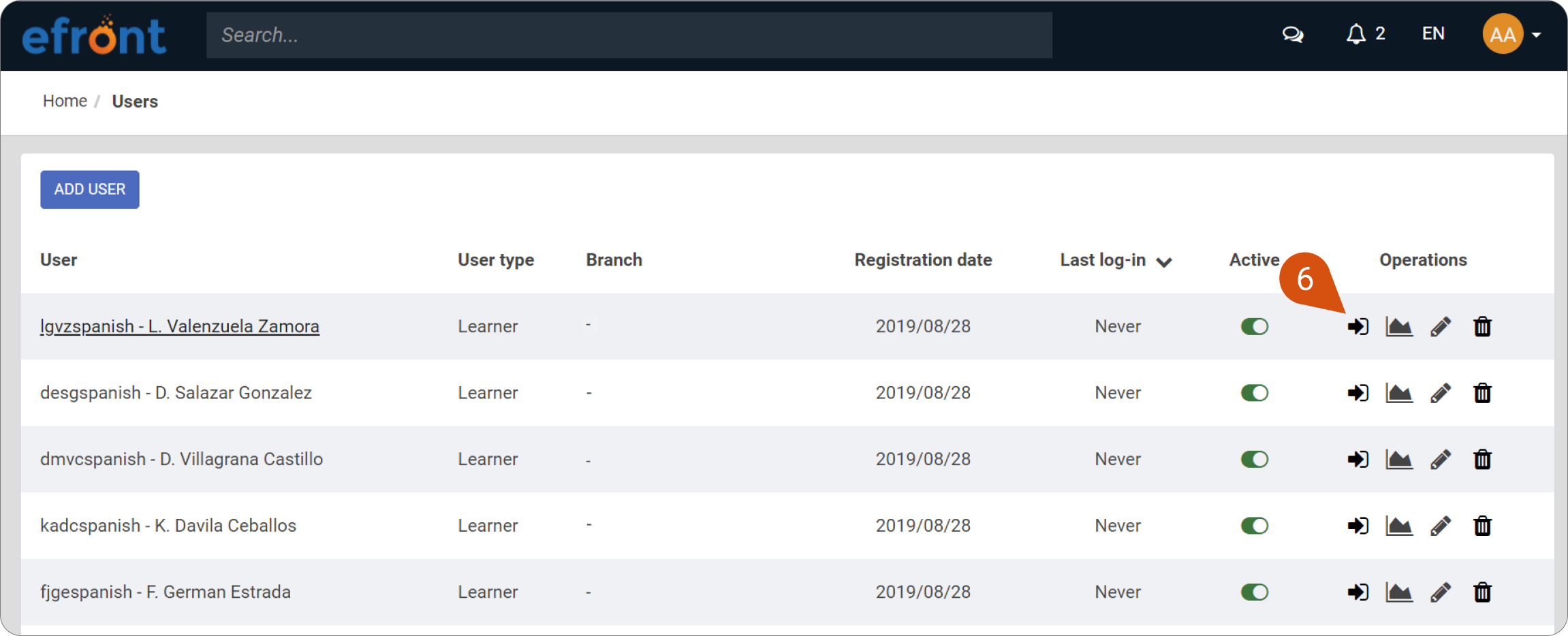Log in as dmvcspanish user icon
The height and width of the screenshot is (636, 1568).
[1358, 460]
